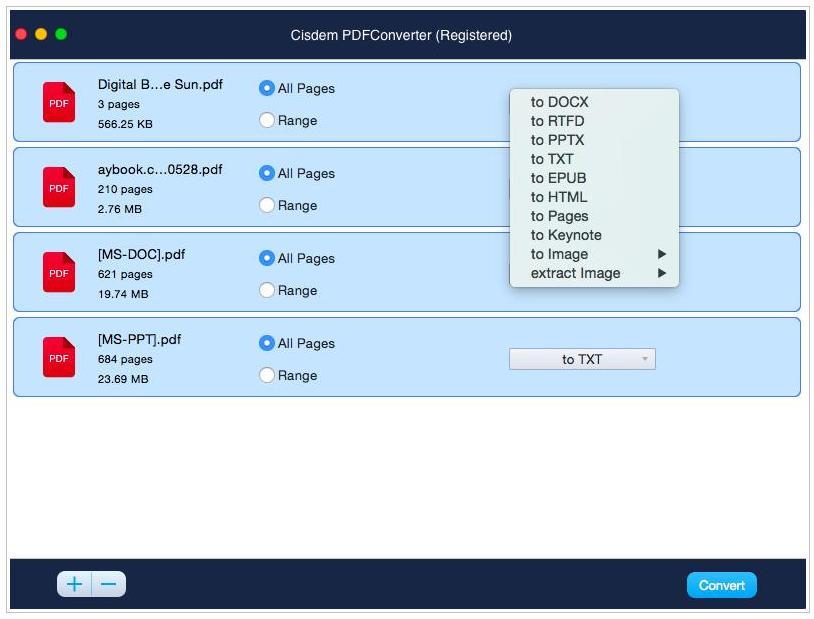Click the PDF icon for [MS-PPT].pdf
Screen dimensions: 814x619
pos(59,357)
